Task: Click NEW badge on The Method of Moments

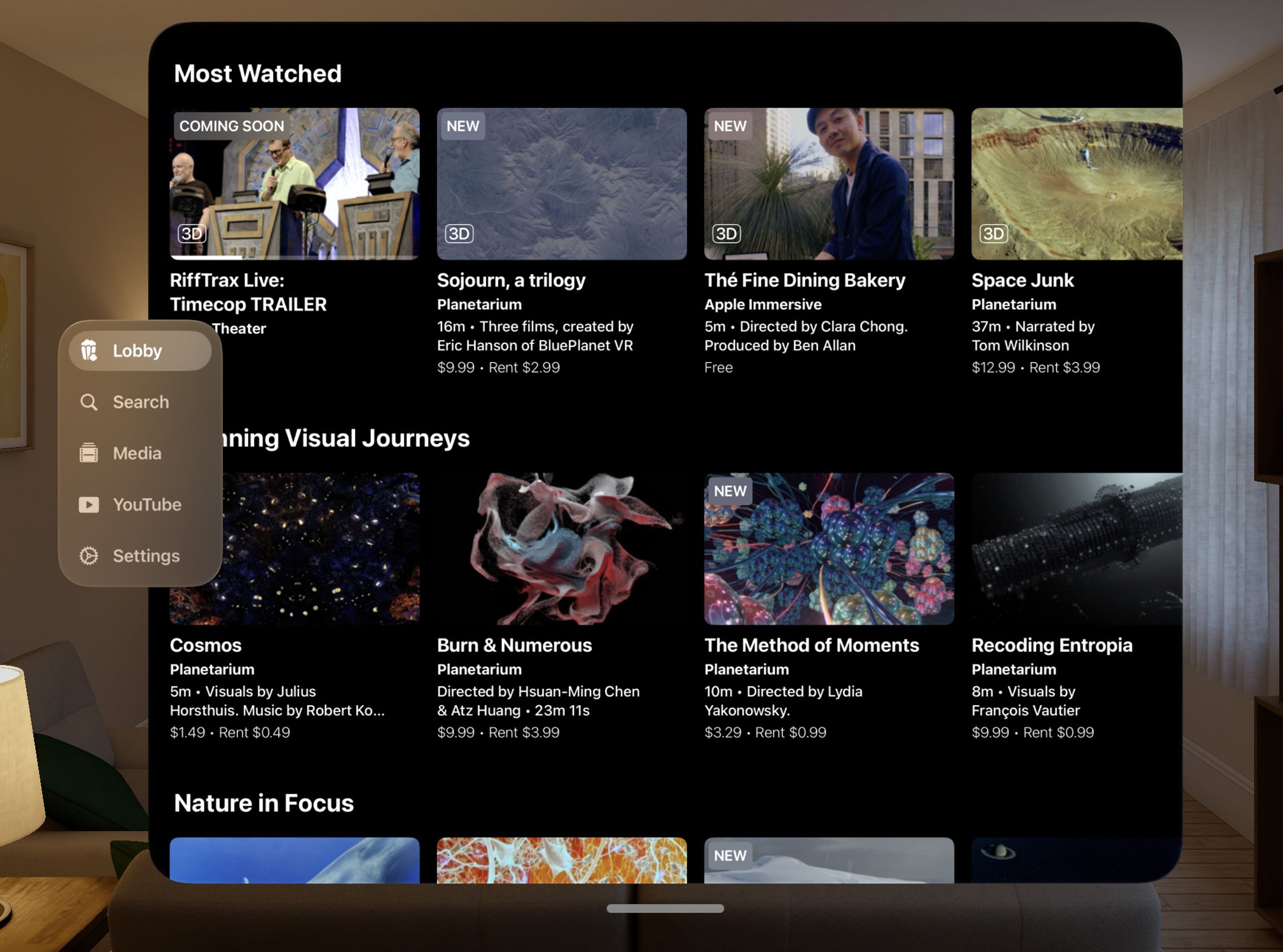Action: (730, 491)
